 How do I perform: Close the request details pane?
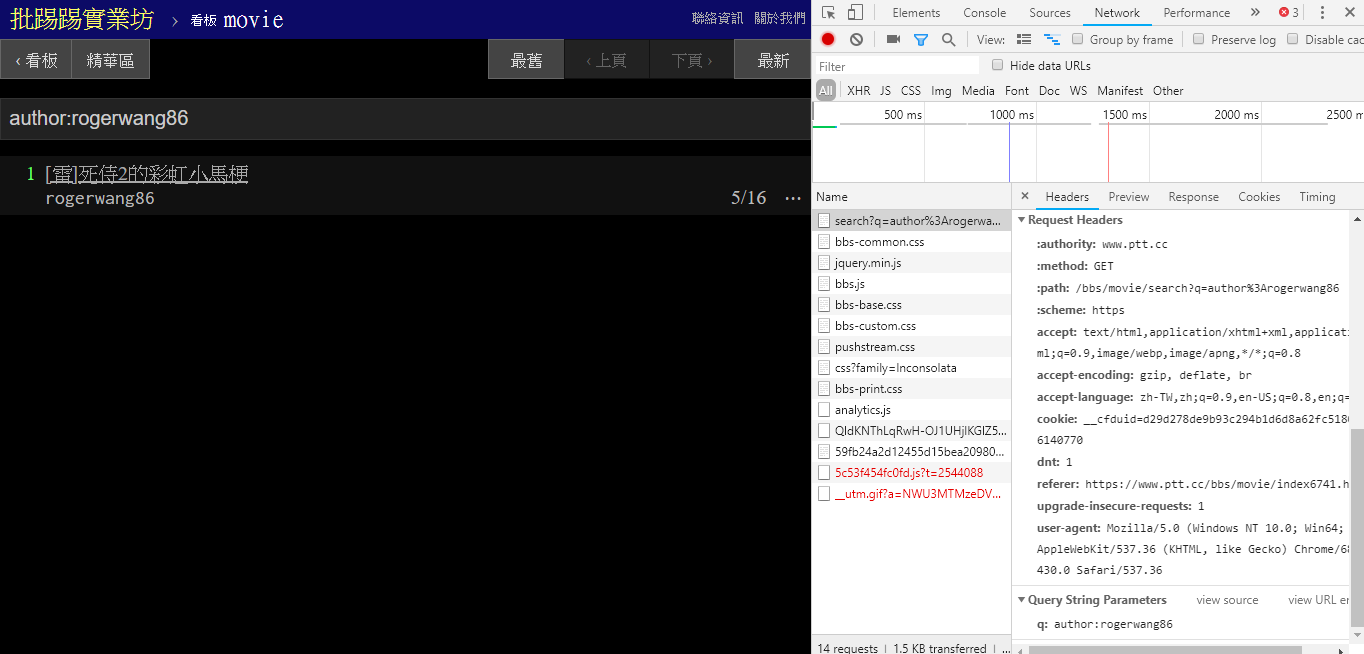pos(1025,196)
